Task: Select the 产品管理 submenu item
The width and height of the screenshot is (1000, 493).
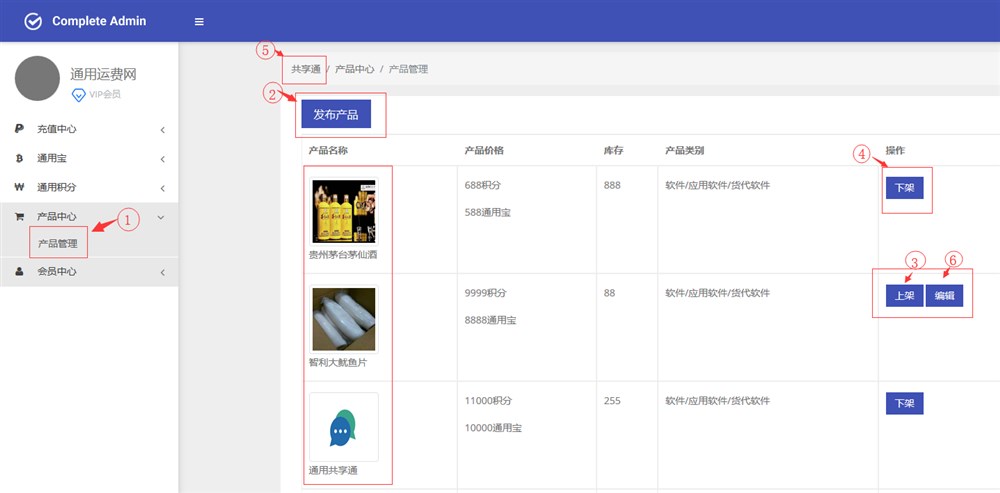Action: pyautogui.click(x=57, y=243)
